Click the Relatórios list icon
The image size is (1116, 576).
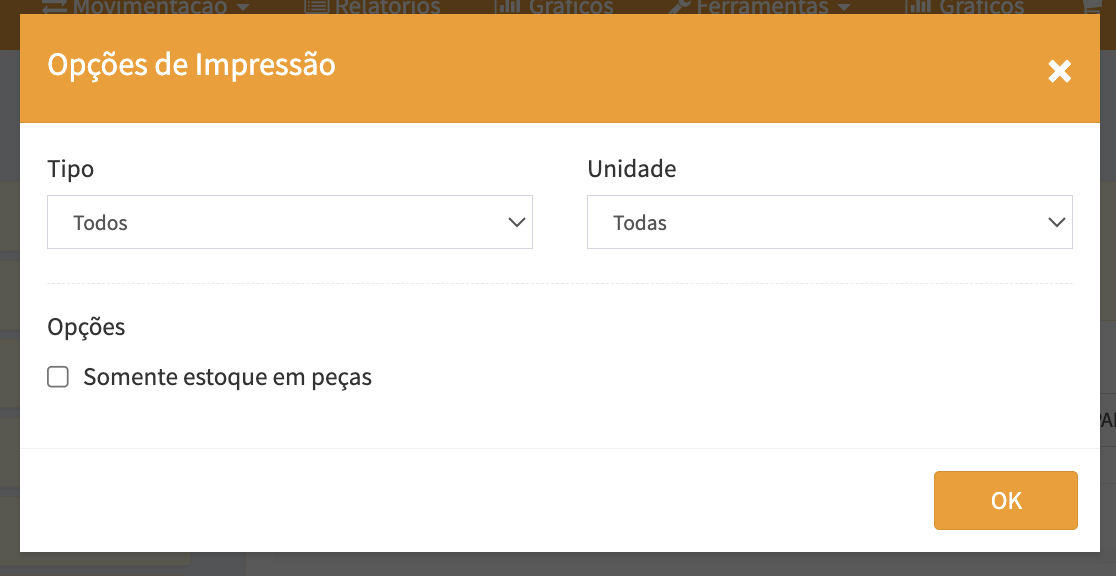[316, 7]
